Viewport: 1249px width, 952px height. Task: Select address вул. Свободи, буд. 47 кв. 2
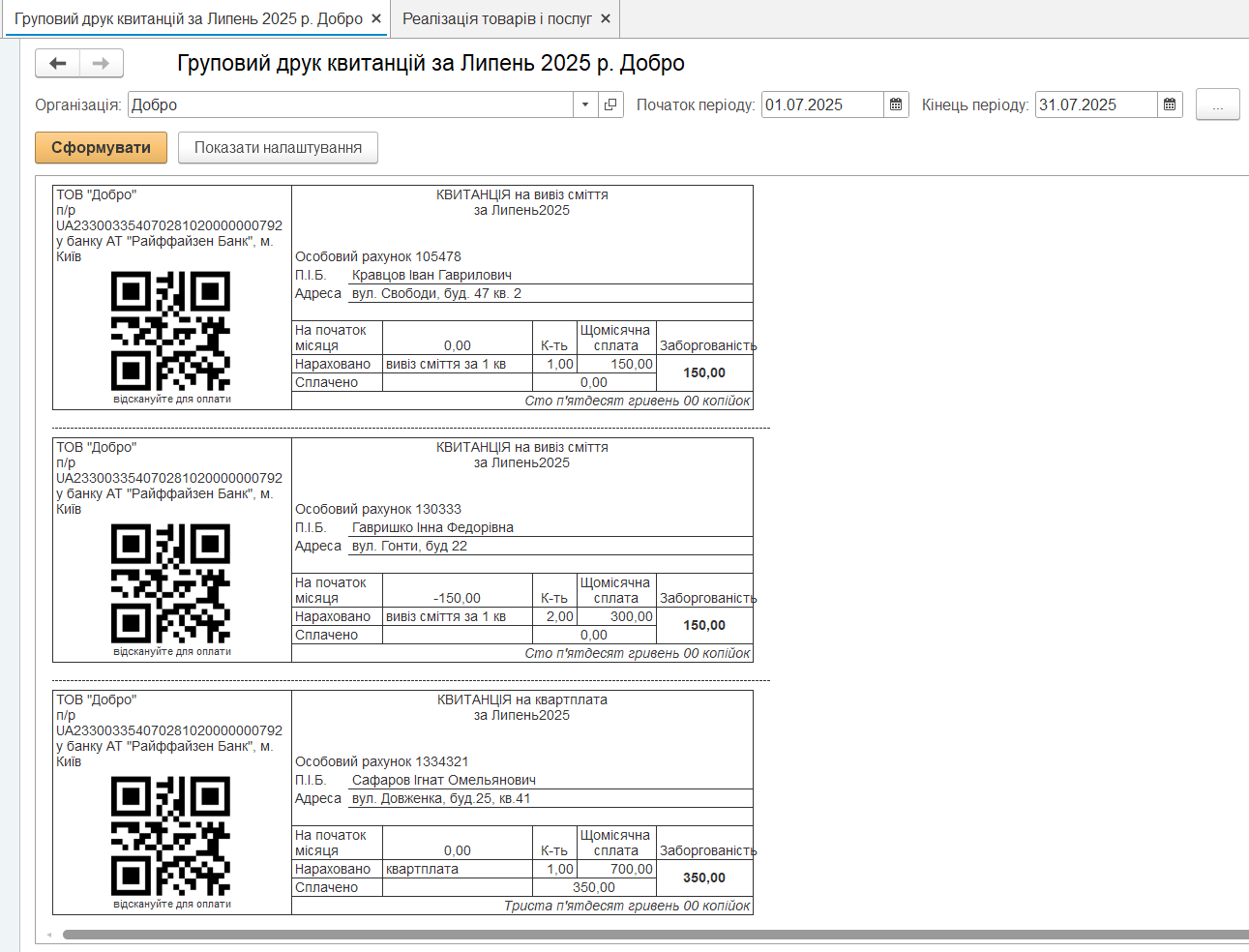click(x=436, y=293)
